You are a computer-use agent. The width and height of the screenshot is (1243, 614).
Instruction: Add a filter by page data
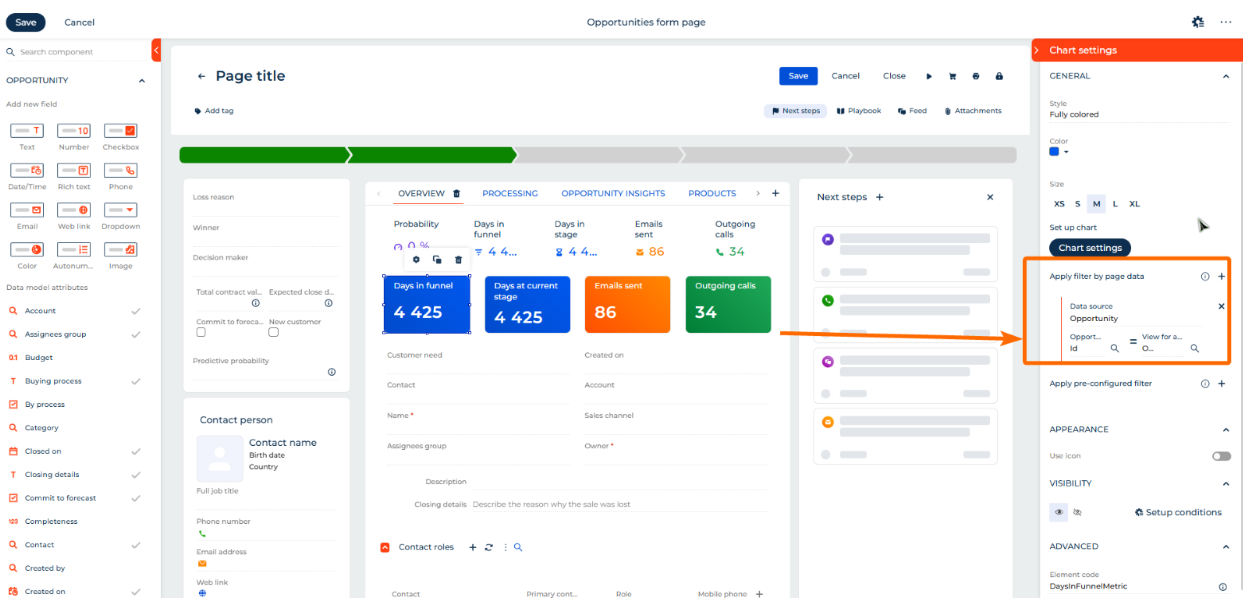(x=1221, y=276)
